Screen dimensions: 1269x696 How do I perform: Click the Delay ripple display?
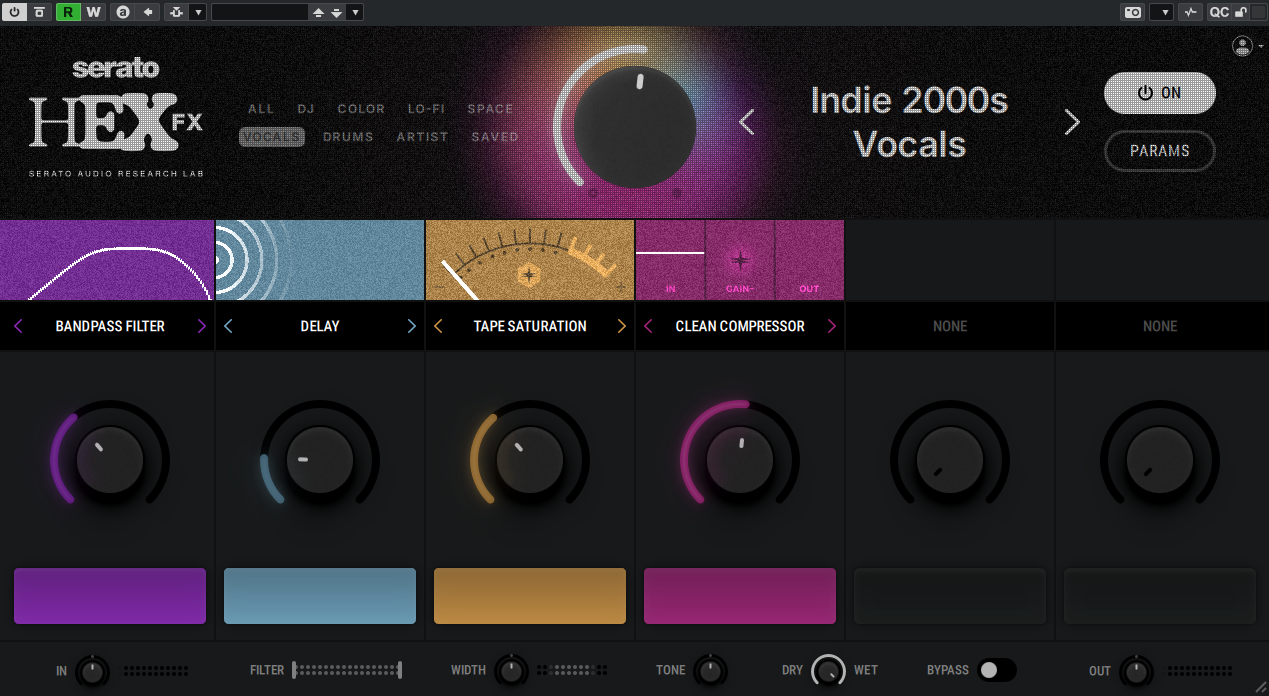pyautogui.click(x=320, y=260)
